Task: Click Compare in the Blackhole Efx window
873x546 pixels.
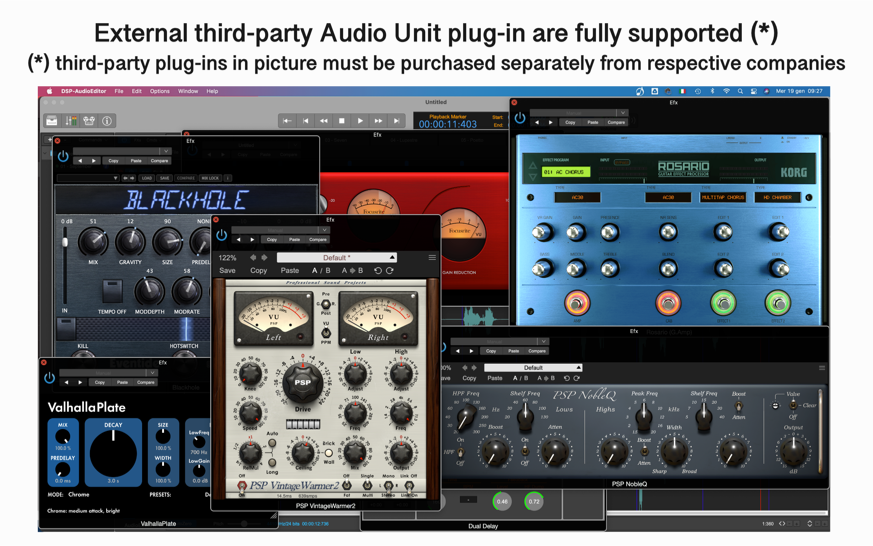Action: click(x=159, y=161)
